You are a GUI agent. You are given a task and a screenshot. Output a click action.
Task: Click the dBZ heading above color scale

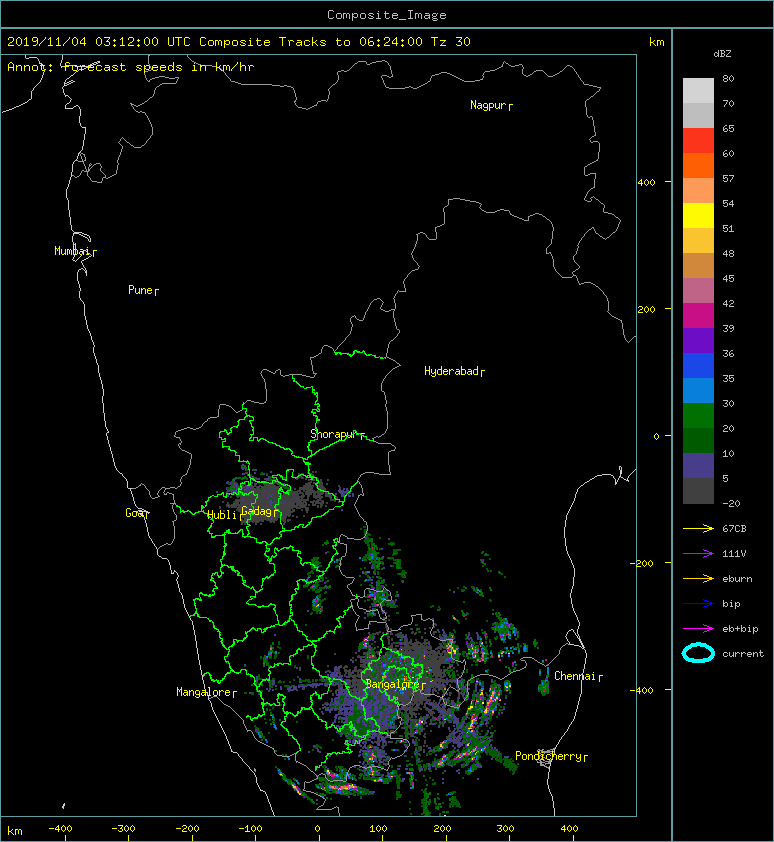click(722, 54)
